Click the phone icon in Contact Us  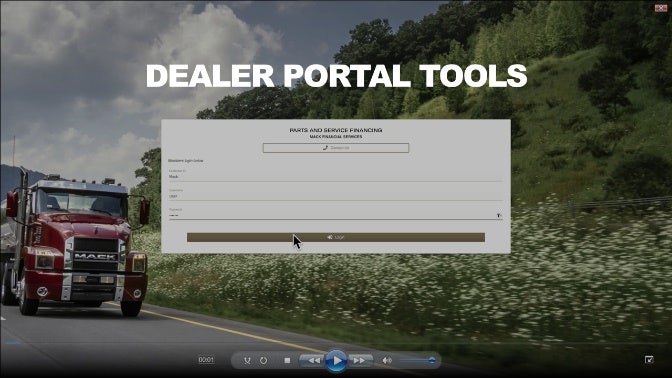tap(325, 148)
